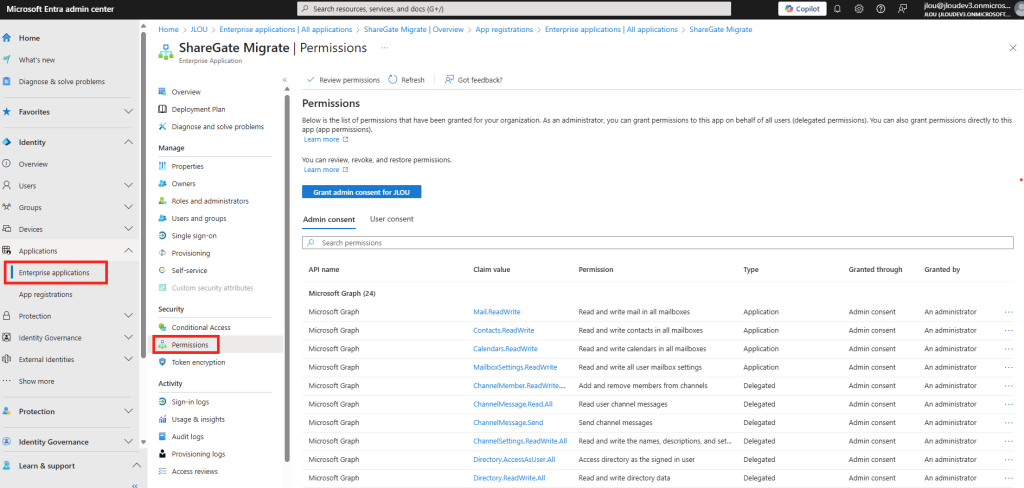The width and height of the screenshot is (1024, 488).
Task: Open Owners icon under Manage
Action: (163, 184)
